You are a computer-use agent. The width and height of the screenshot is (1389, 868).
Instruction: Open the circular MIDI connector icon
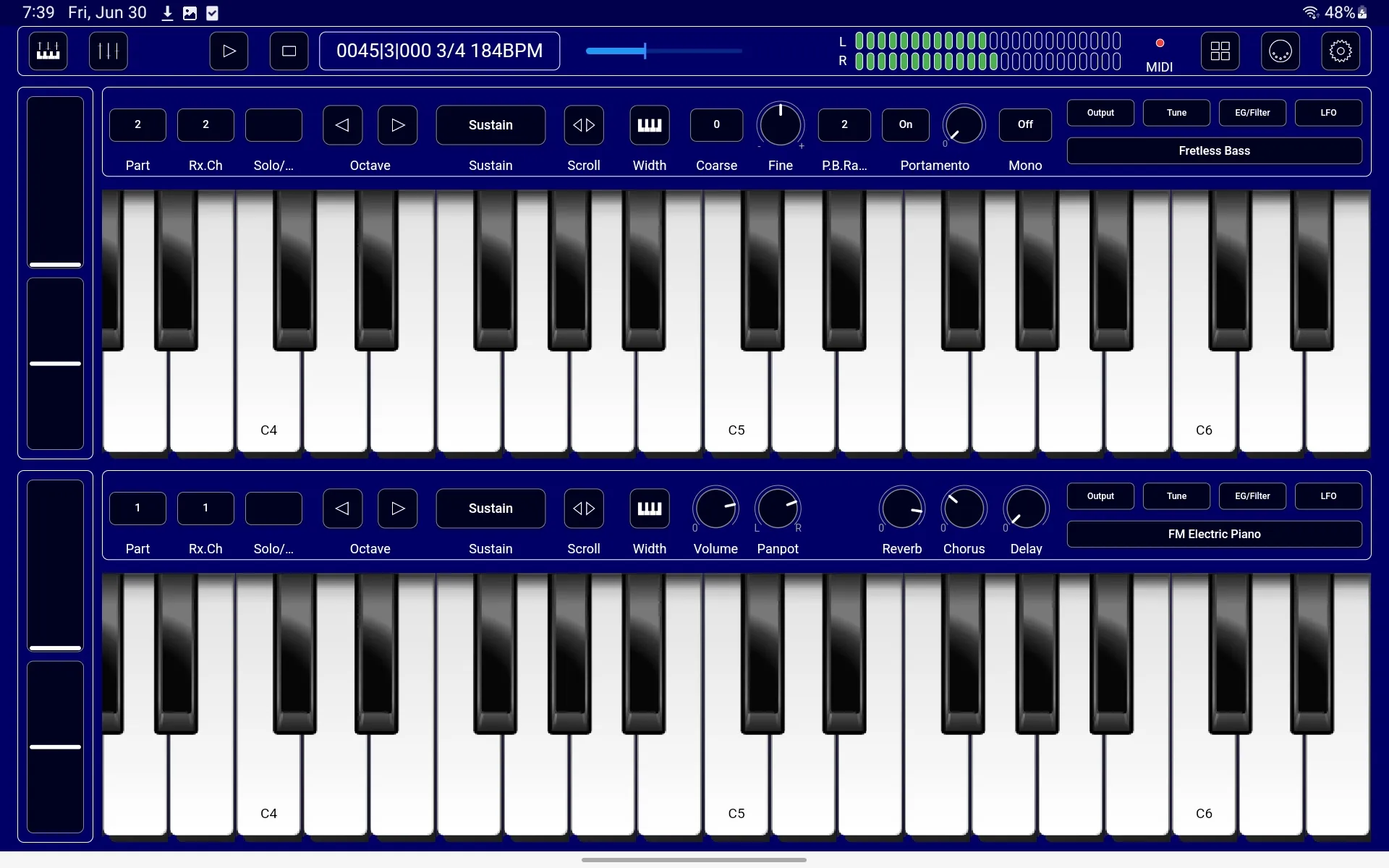pyautogui.click(x=1280, y=51)
